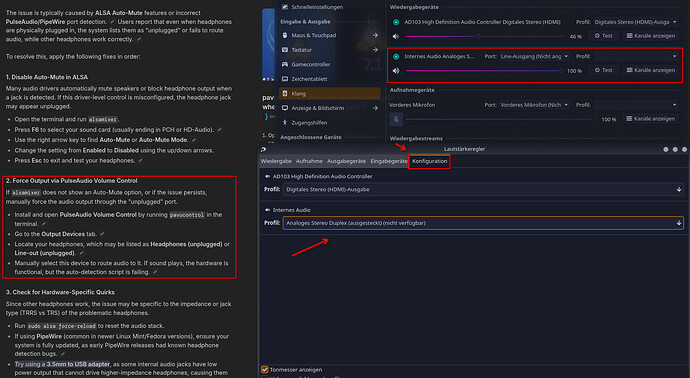Click the 'sudo alsa force-reload' command text
The height and width of the screenshot is (378, 690).
62,326
